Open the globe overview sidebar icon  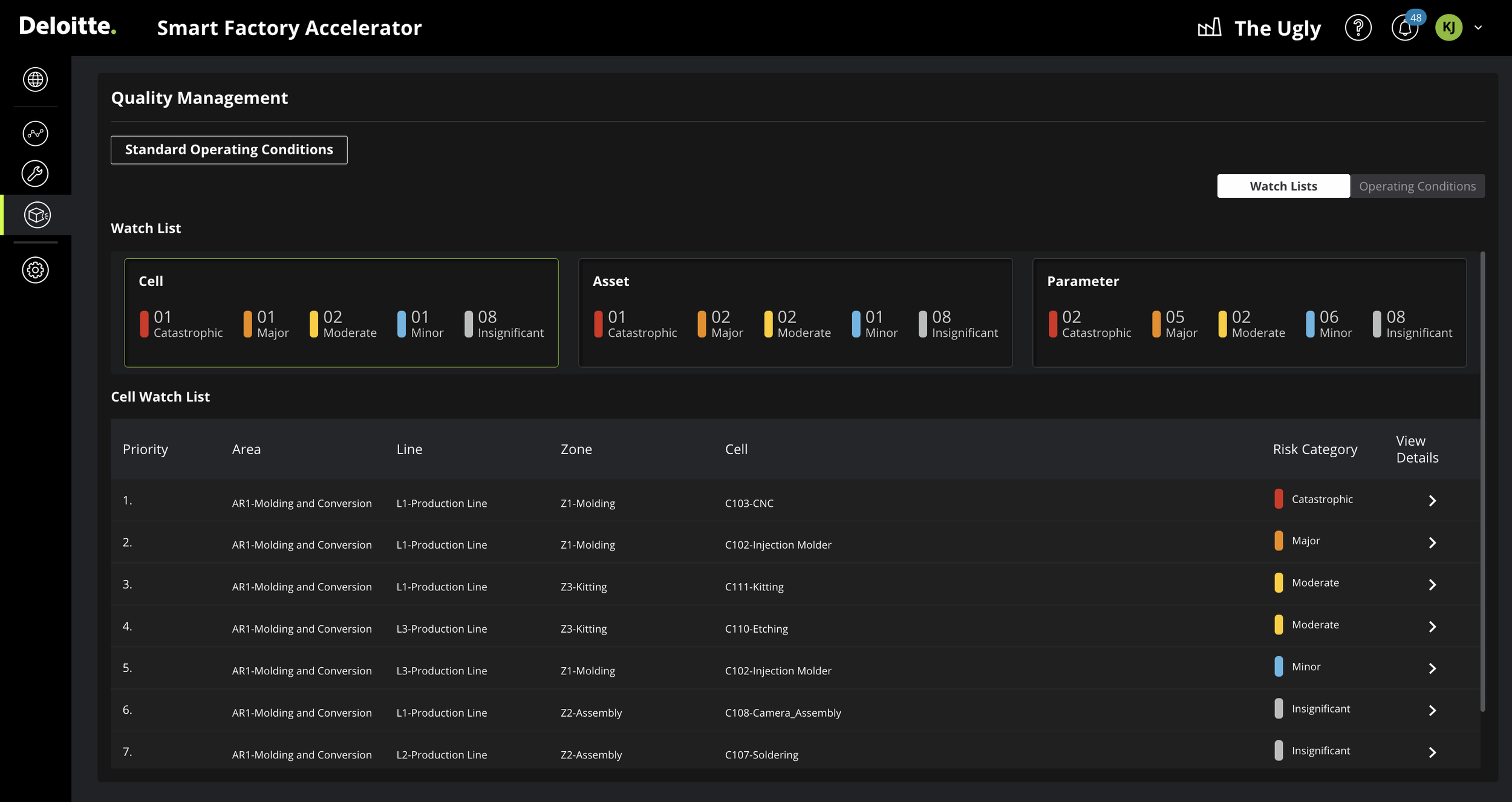pos(35,79)
